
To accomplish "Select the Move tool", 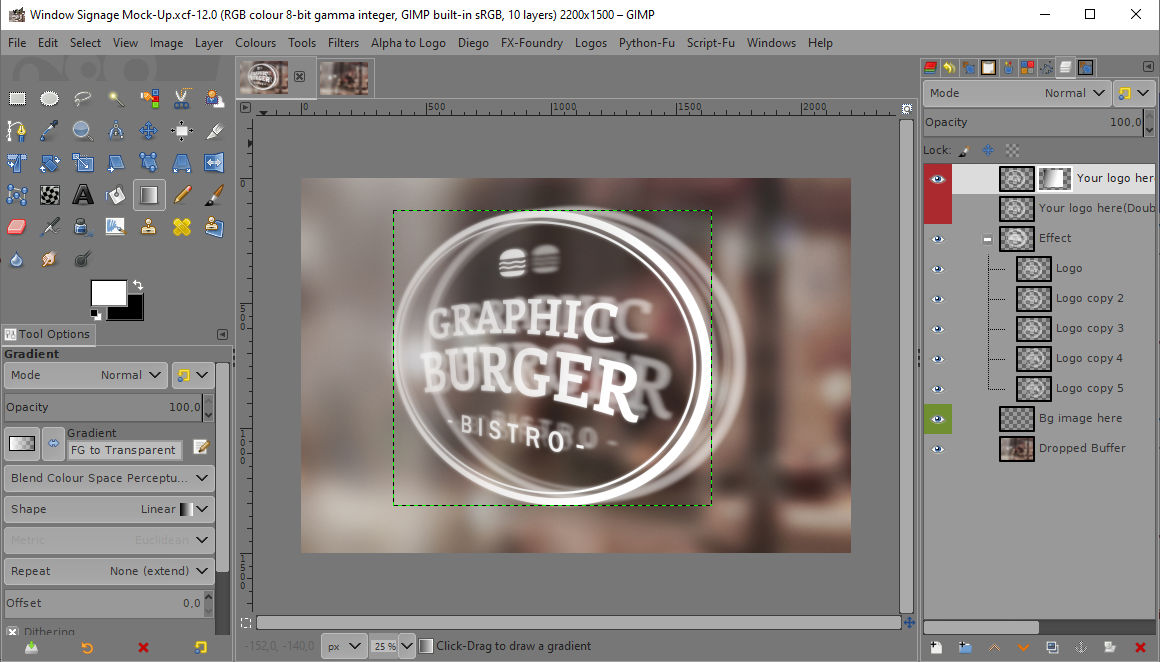I will pos(149,131).
